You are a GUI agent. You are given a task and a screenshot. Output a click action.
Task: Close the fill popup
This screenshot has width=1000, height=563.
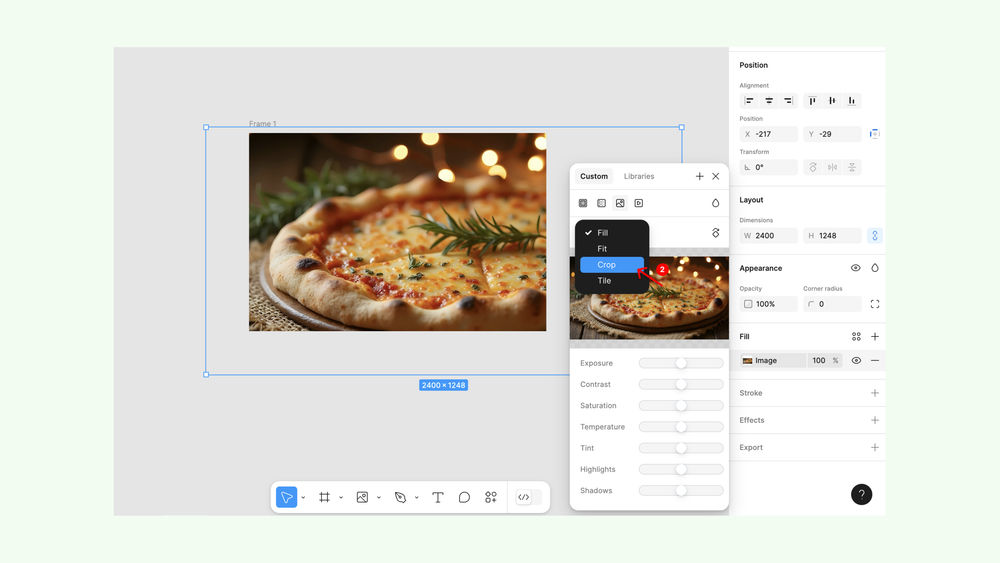coord(716,177)
